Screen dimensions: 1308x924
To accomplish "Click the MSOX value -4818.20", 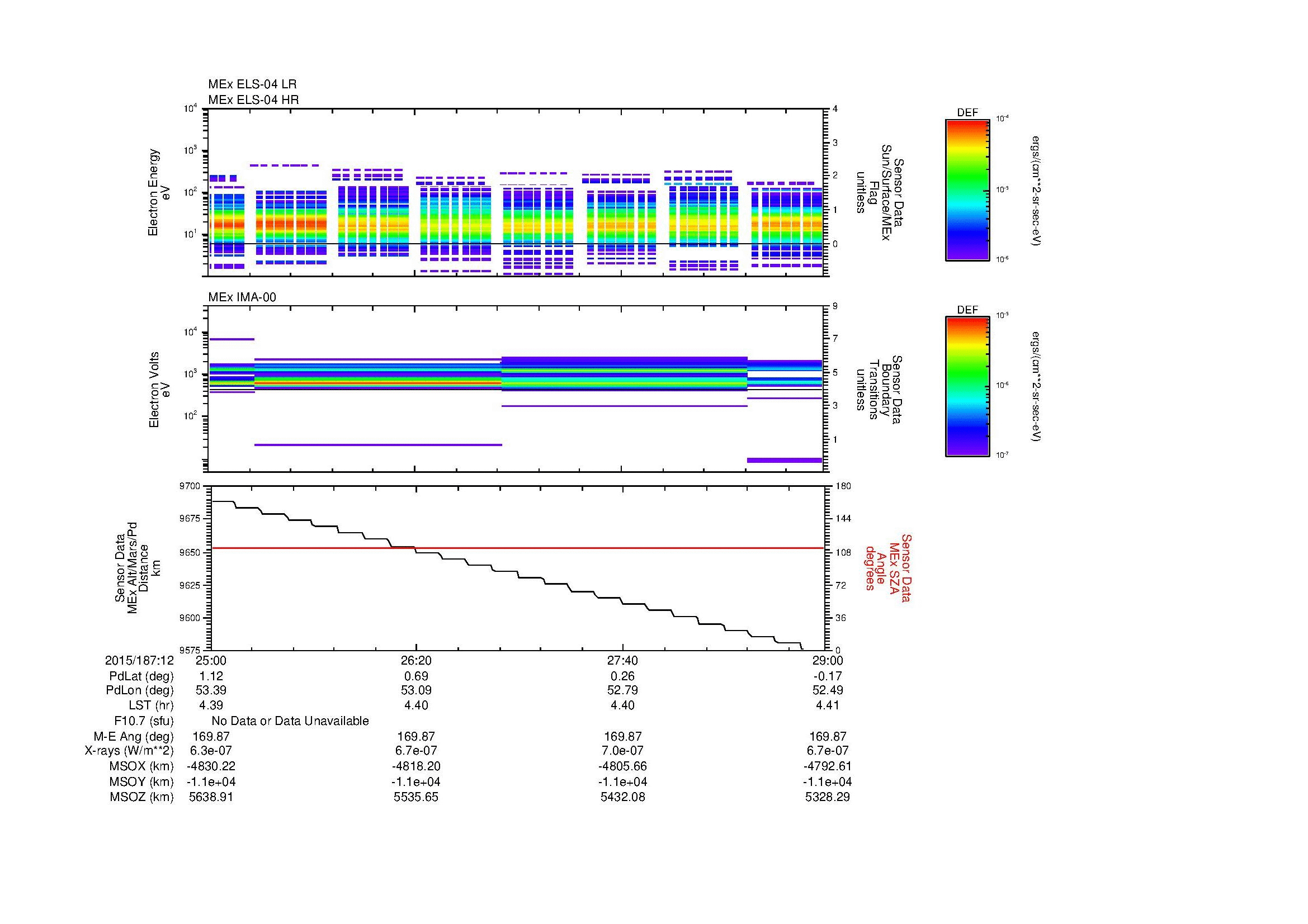I will pos(417,766).
